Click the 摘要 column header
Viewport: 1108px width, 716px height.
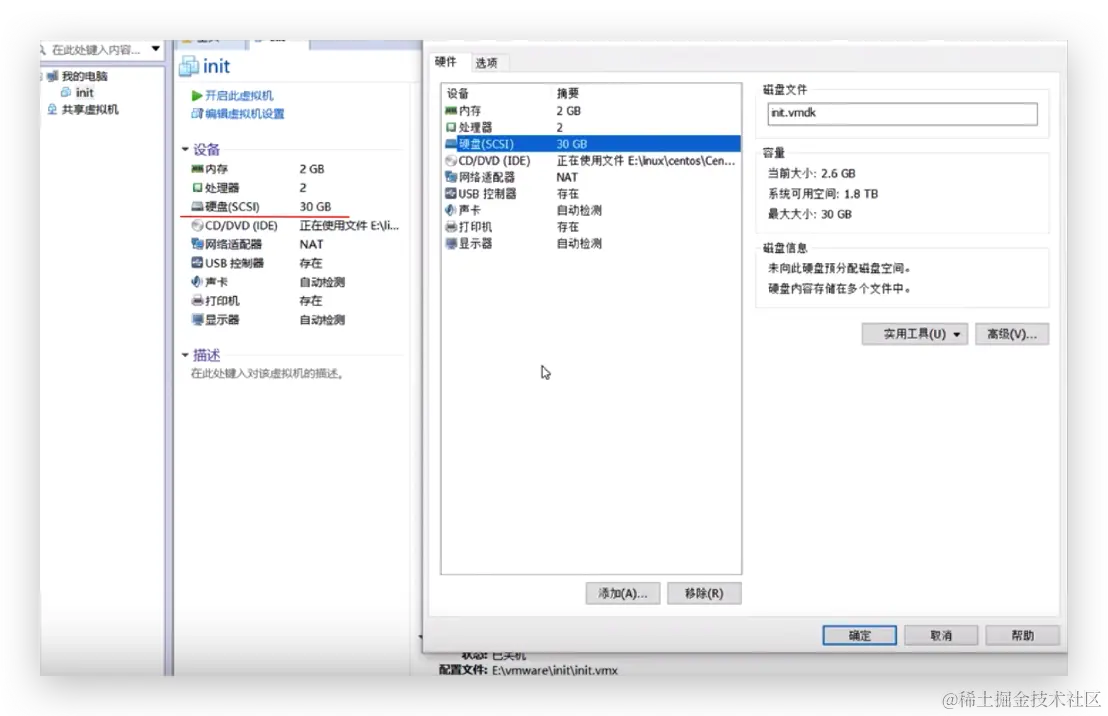[x=567, y=93]
